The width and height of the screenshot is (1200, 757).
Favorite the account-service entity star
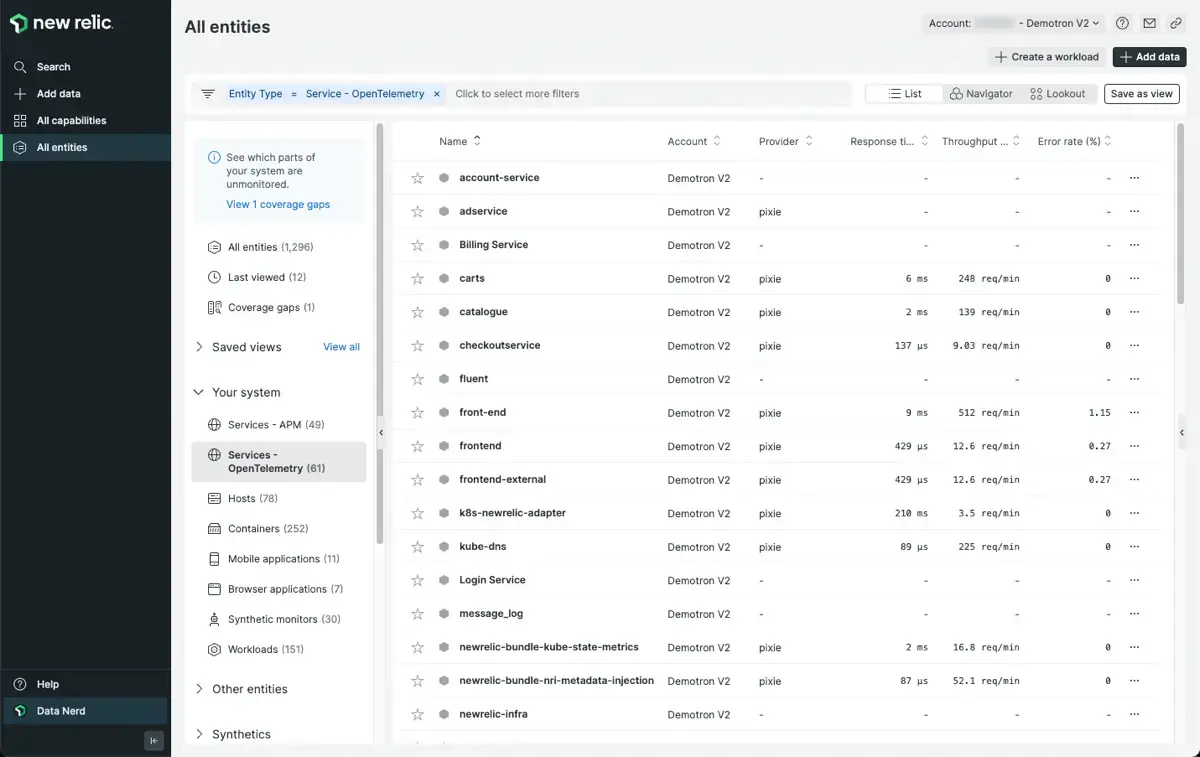pos(418,178)
